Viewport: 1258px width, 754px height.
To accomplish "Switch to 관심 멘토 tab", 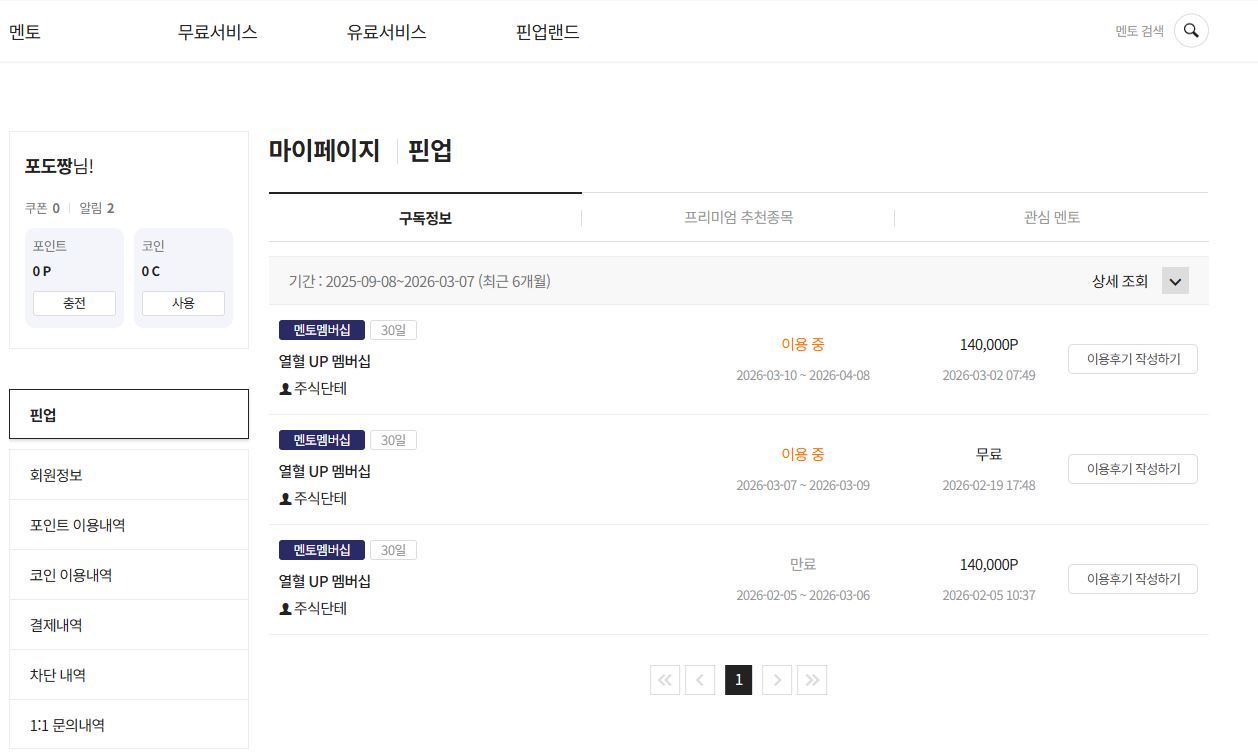I will pos(1051,217).
